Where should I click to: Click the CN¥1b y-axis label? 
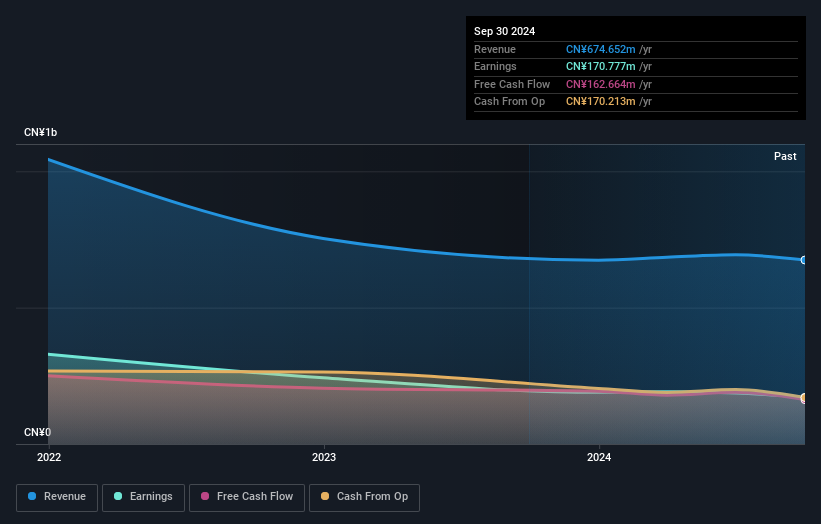point(40,132)
